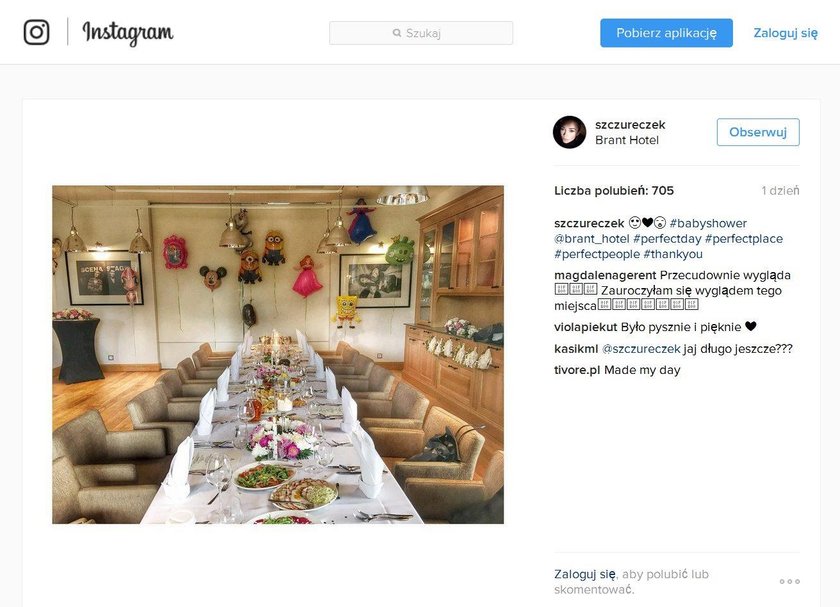Click the magnifier icon in search box

pyautogui.click(x=397, y=33)
